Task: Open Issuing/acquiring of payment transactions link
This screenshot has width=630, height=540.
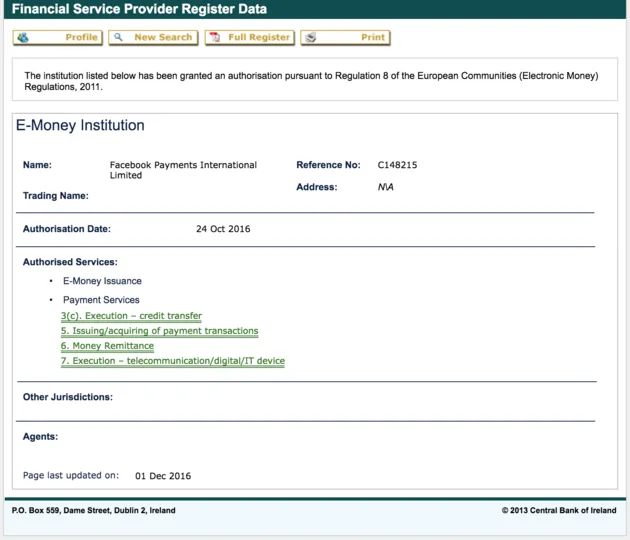Action: click(x=160, y=331)
